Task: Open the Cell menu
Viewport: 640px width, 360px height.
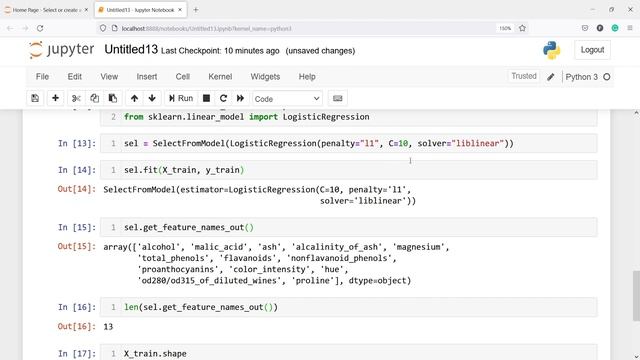Action: [183, 77]
